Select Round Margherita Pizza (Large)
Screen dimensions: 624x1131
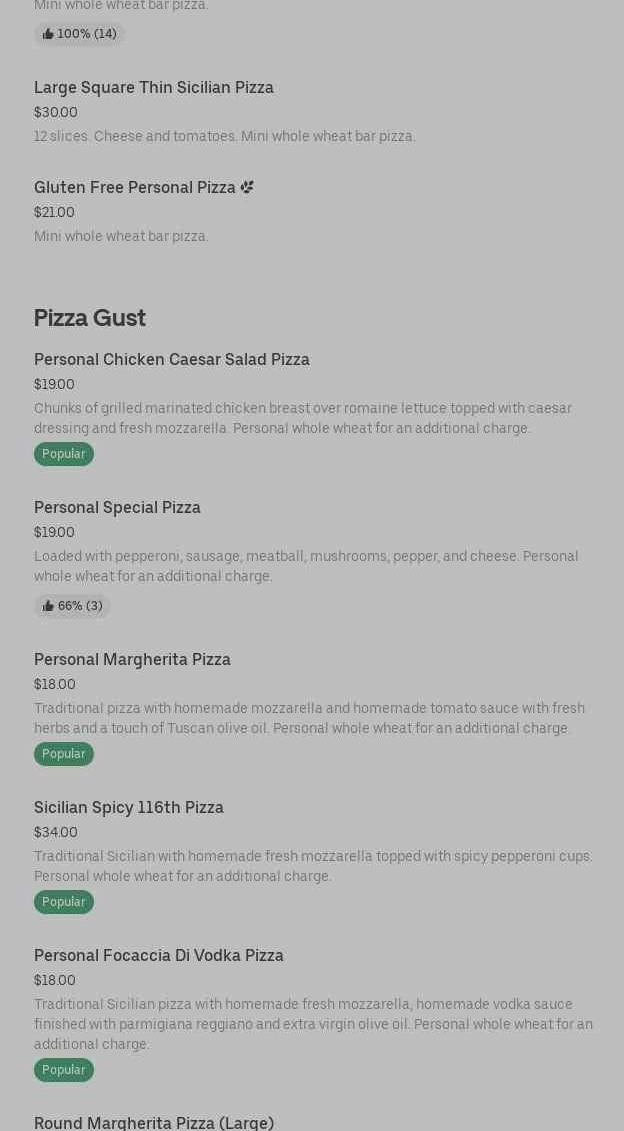click(154, 1122)
